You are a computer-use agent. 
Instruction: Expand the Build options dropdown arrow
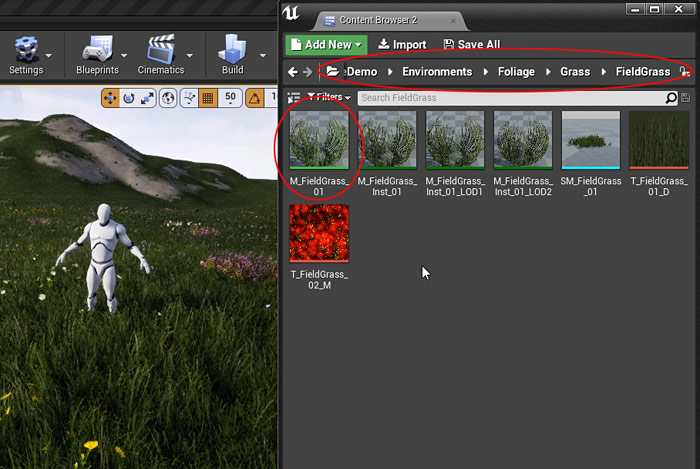click(x=263, y=56)
